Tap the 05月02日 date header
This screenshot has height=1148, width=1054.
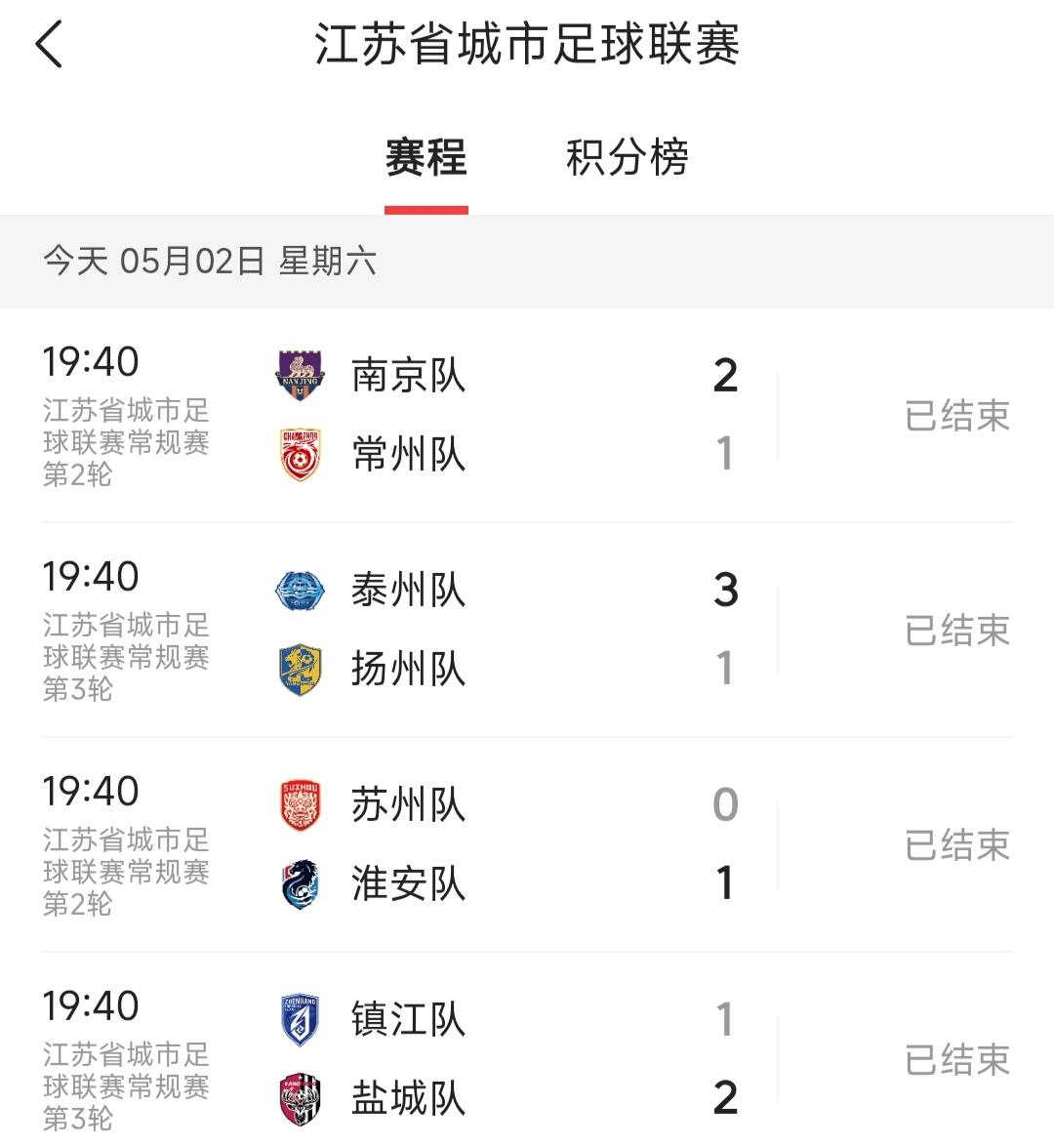(210, 261)
